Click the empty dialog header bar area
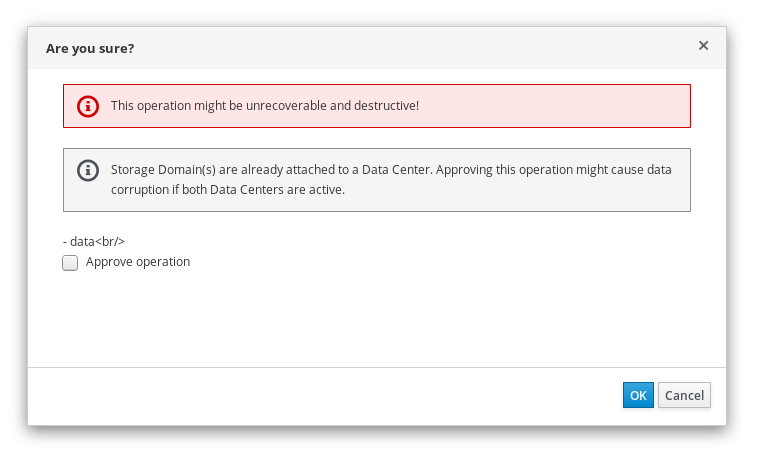 pos(400,47)
